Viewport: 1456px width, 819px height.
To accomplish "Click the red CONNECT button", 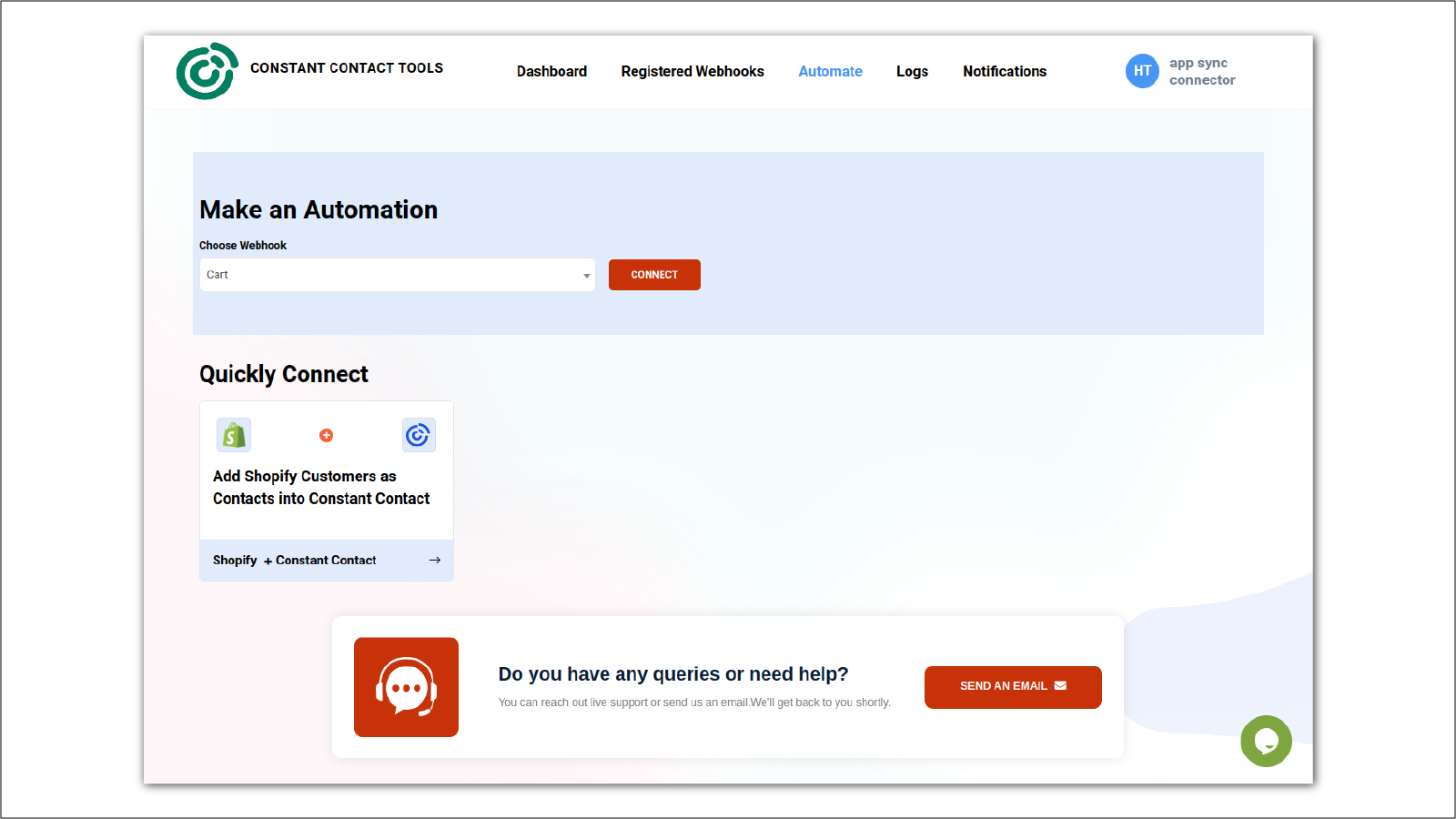I will pos(654,275).
